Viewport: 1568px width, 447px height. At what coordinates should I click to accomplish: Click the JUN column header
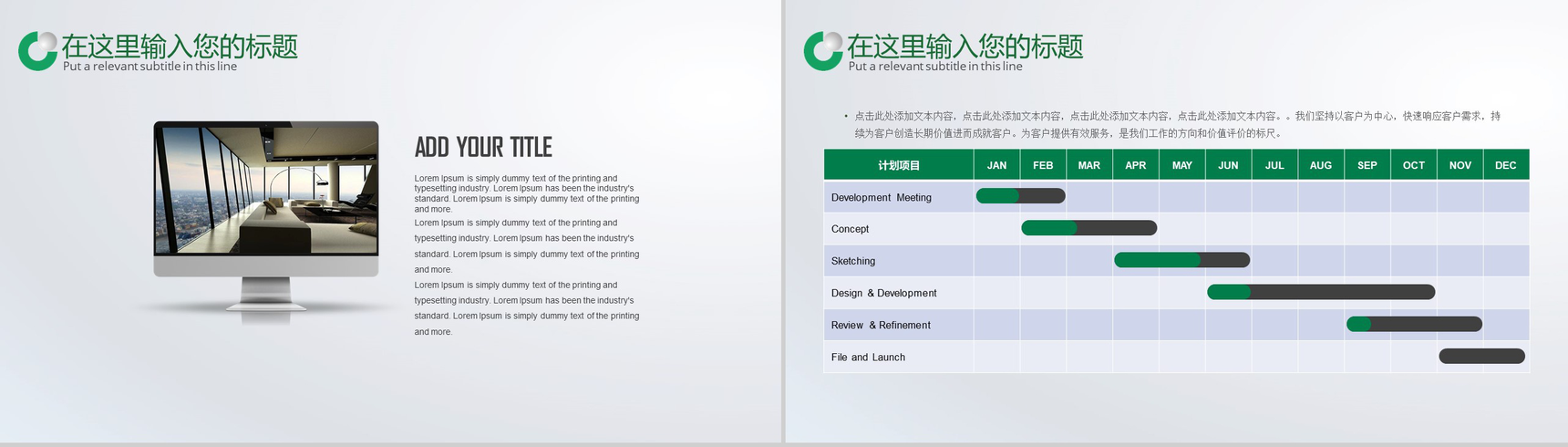pyautogui.click(x=1228, y=165)
